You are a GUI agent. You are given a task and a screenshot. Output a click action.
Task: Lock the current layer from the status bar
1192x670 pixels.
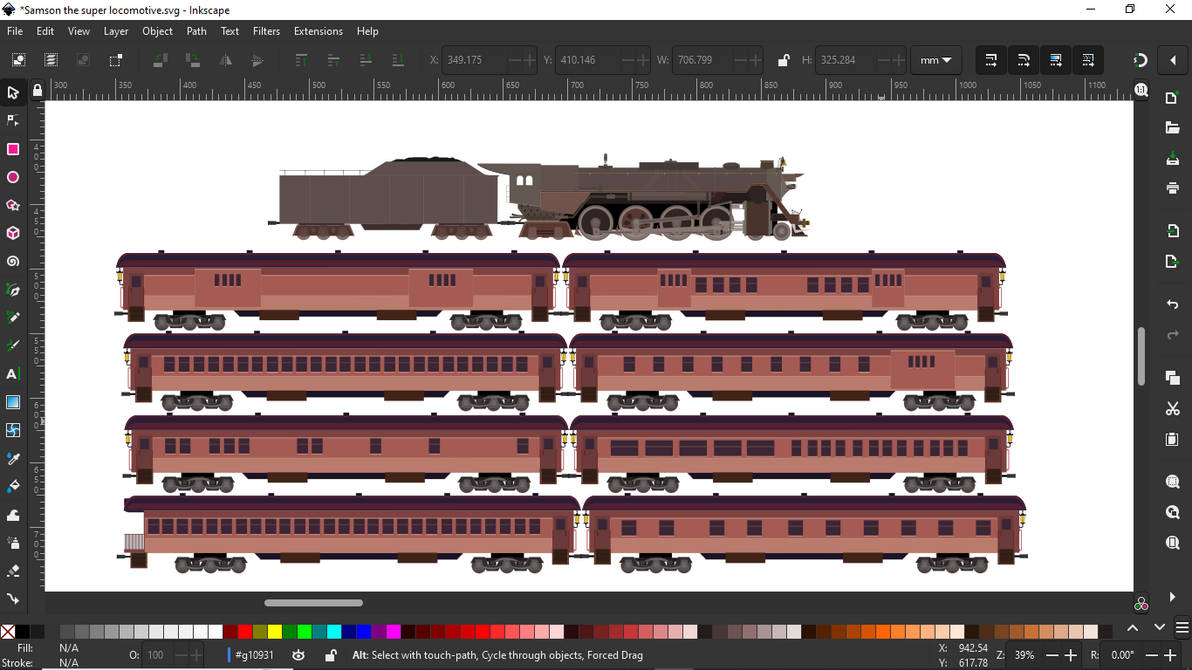331,655
